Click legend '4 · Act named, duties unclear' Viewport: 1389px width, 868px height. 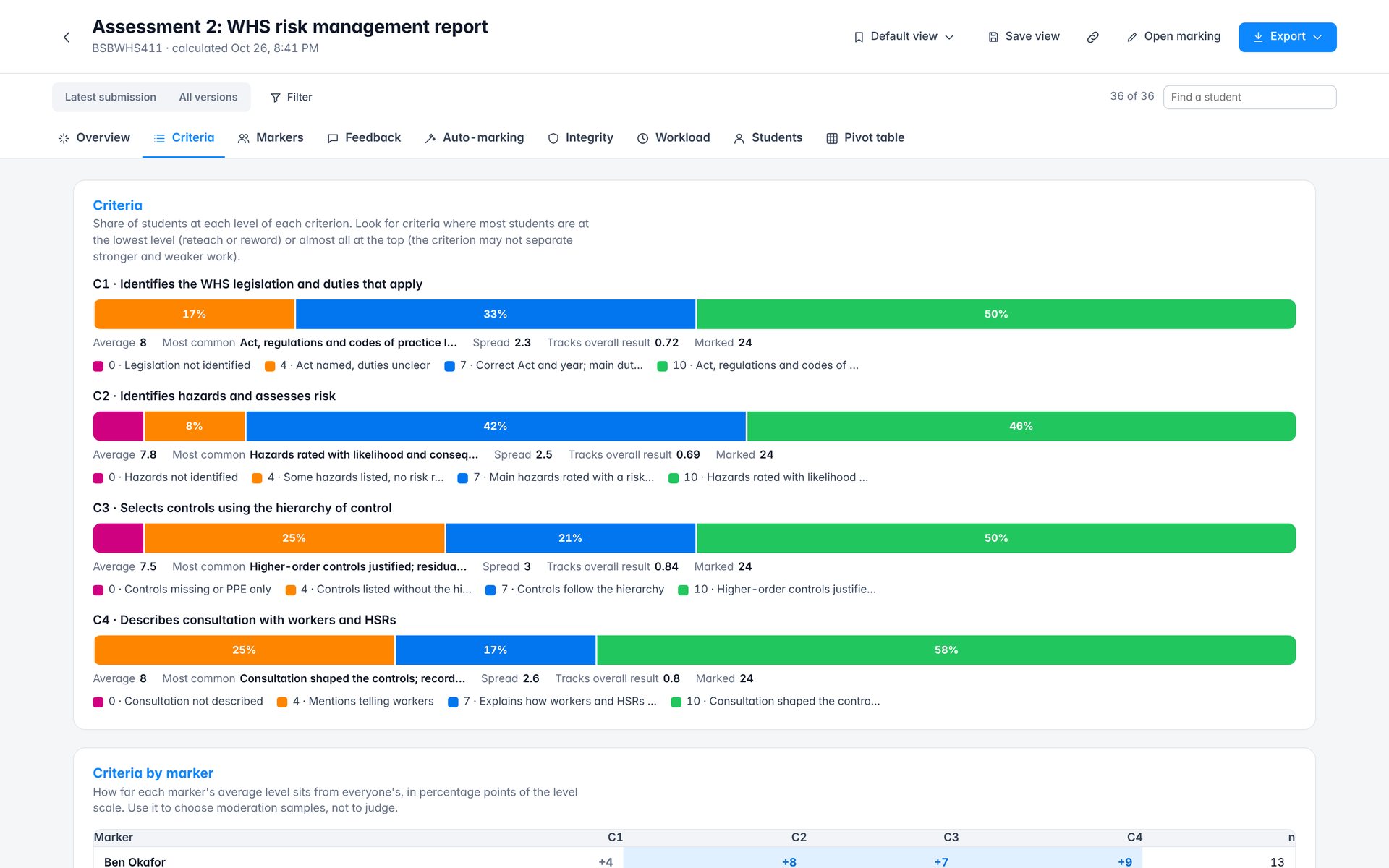click(348, 365)
